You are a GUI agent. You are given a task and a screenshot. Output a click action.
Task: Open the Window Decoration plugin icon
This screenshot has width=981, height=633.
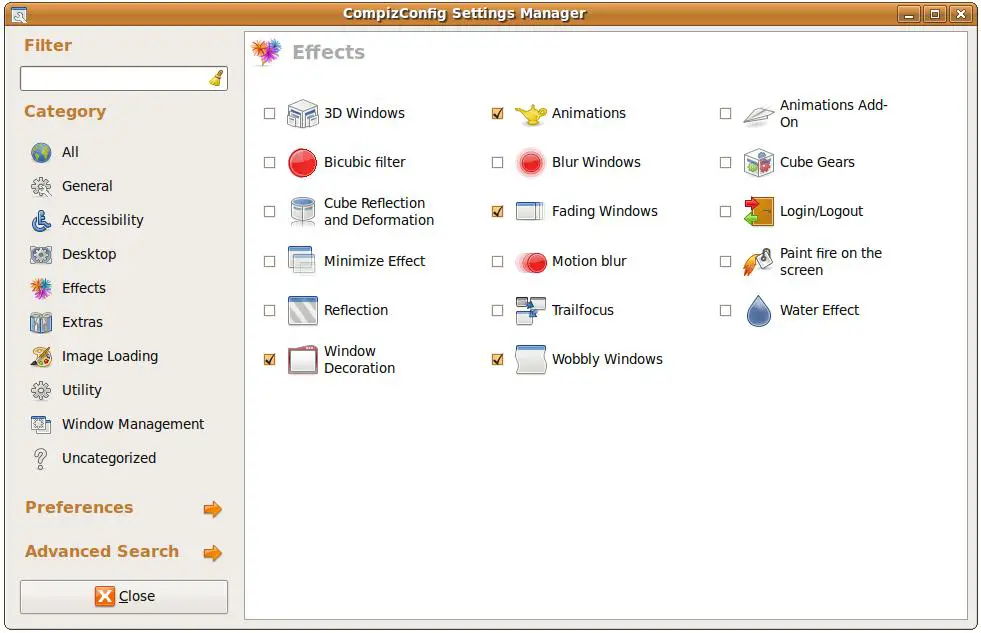[302, 359]
